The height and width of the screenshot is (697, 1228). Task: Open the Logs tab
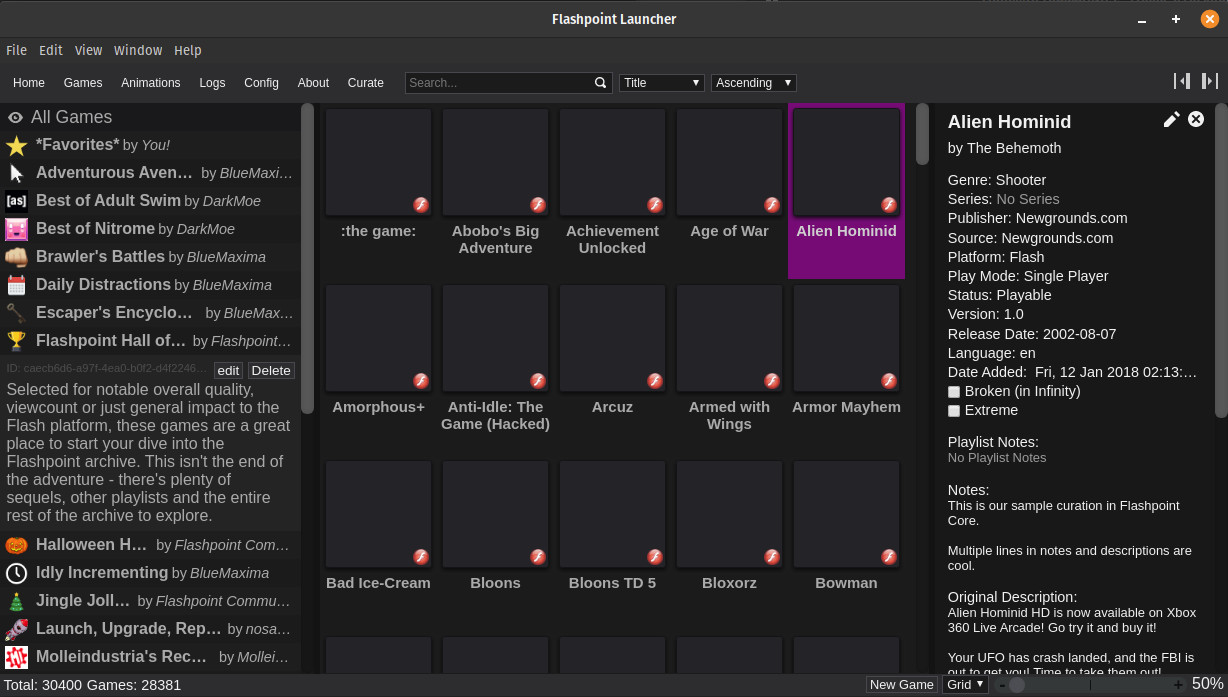click(x=212, y=83)
